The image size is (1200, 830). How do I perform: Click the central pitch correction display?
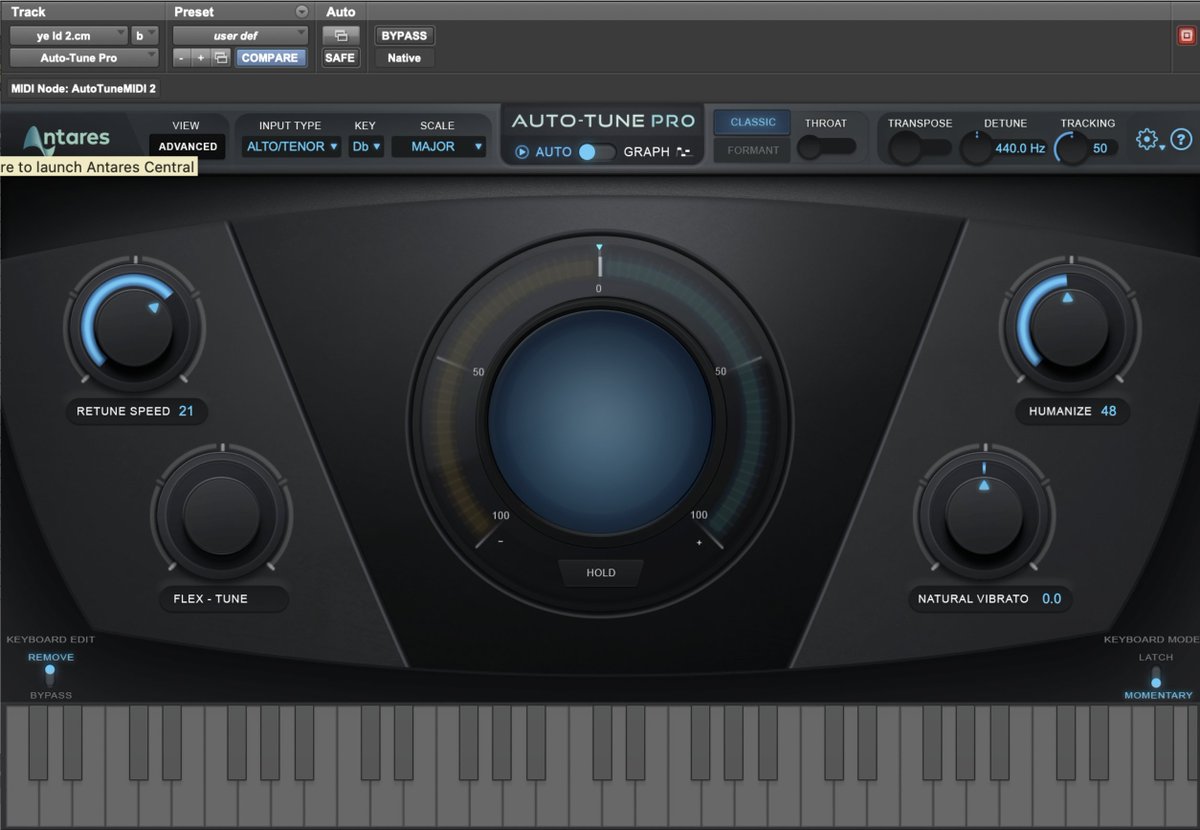click(600, 423)
